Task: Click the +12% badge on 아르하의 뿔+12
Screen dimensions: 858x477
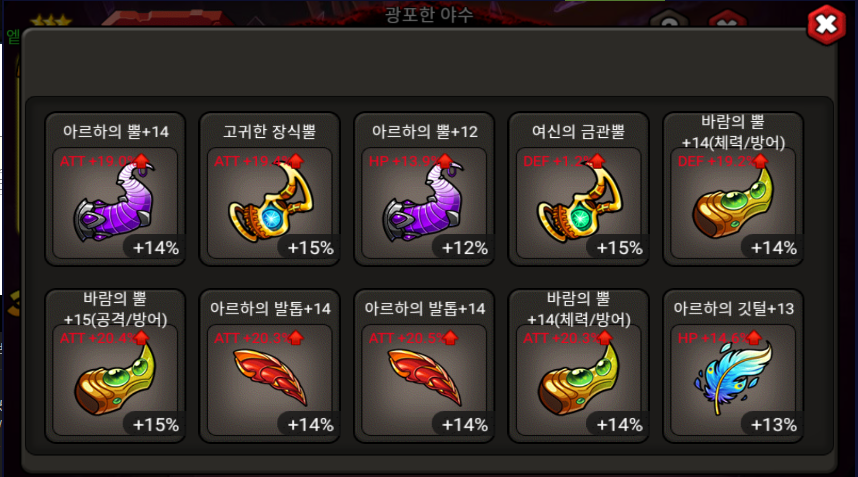Action: pos(465,248)
